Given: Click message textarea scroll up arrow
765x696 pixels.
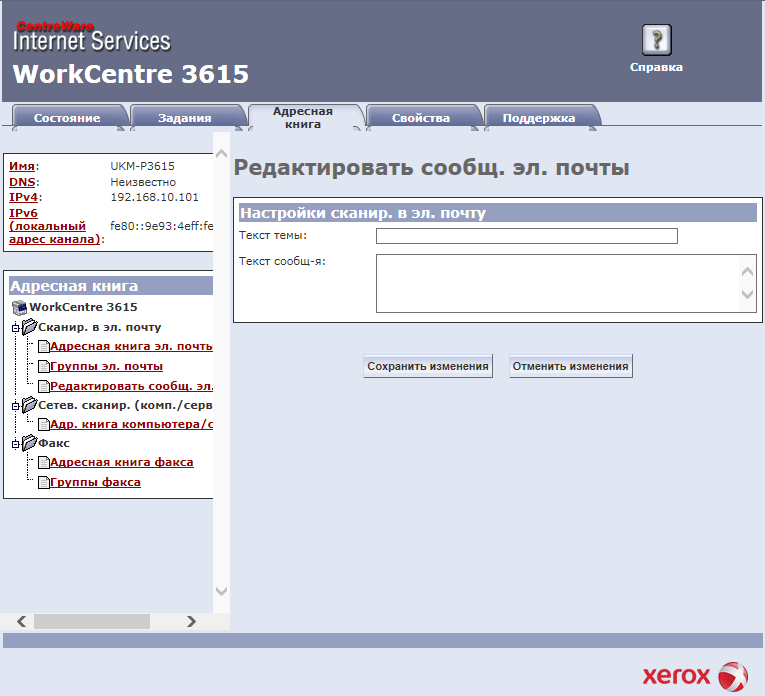Looking at the screenshot, I should [x=747, y=272].
